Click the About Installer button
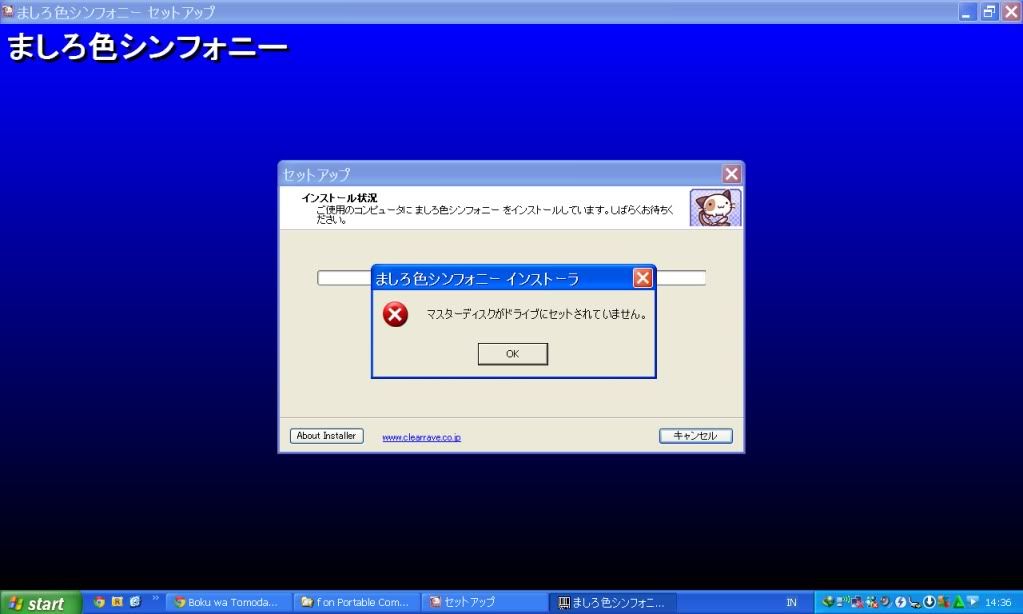Viewport: 1023px width, 614px height. click(326, 436)
